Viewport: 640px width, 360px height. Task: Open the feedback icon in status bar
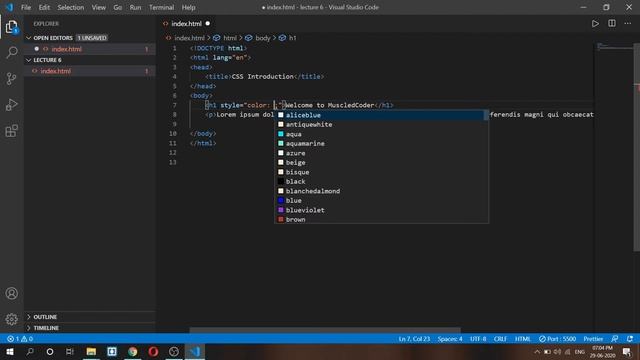click(x=614, y=339)
